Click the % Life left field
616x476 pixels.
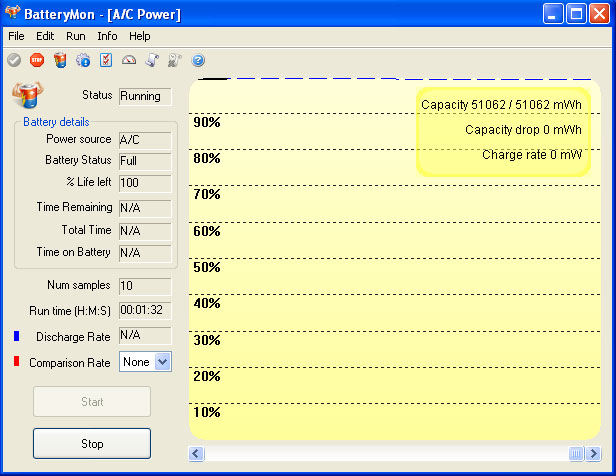pos(145,183)
